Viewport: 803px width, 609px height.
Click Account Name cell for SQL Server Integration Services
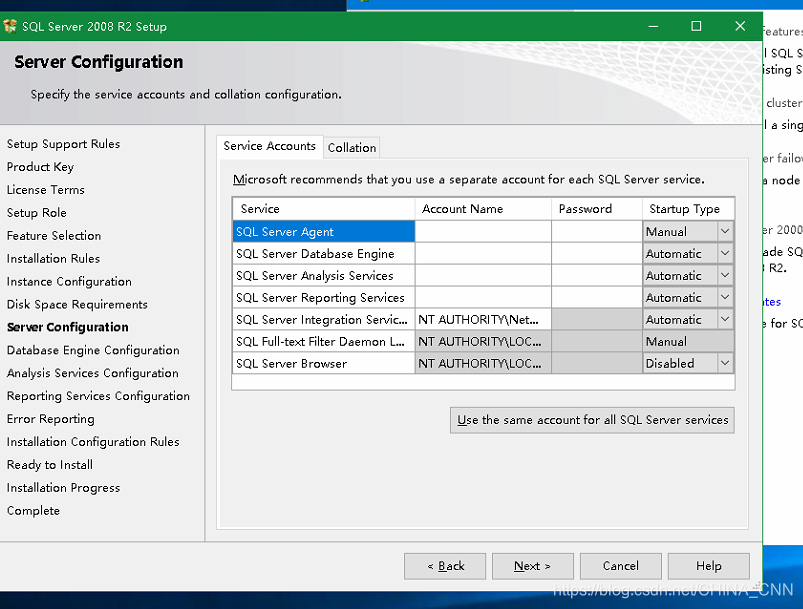(483, 320)
